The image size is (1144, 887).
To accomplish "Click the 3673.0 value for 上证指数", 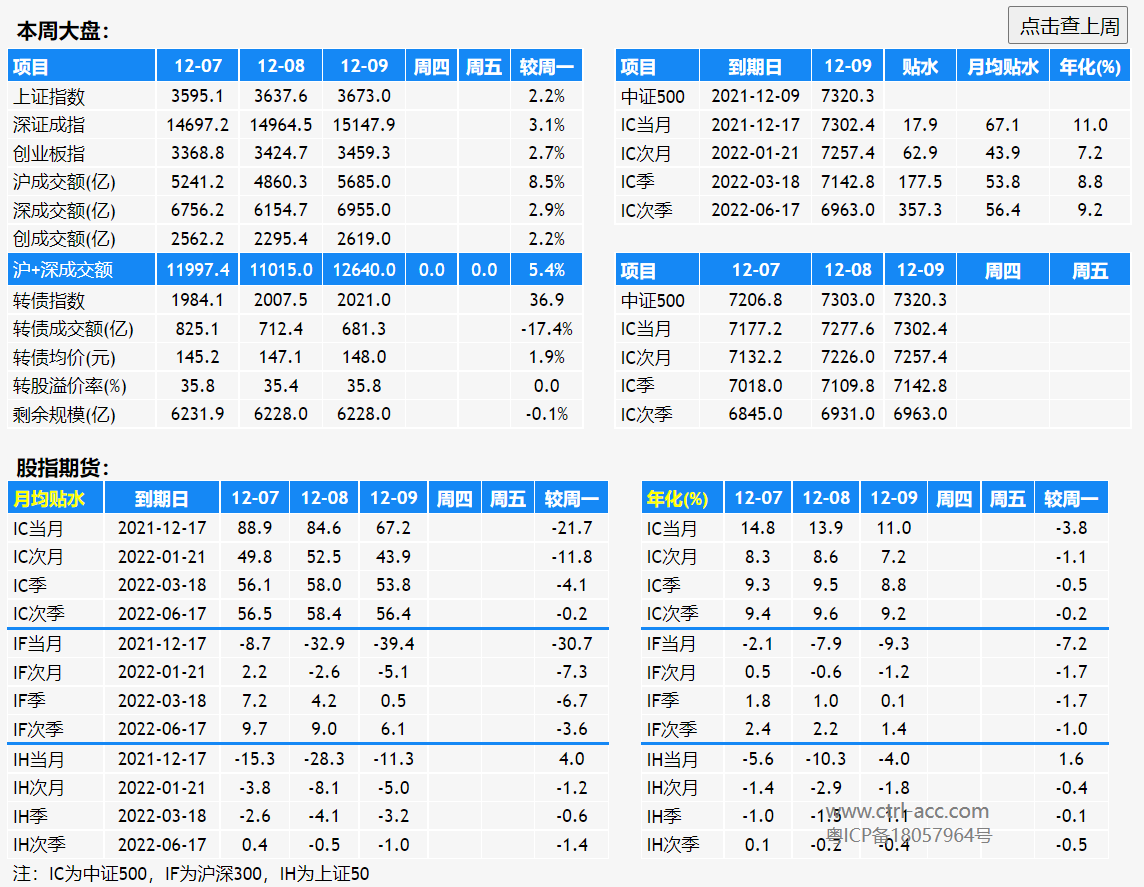I will coord(364,96).
